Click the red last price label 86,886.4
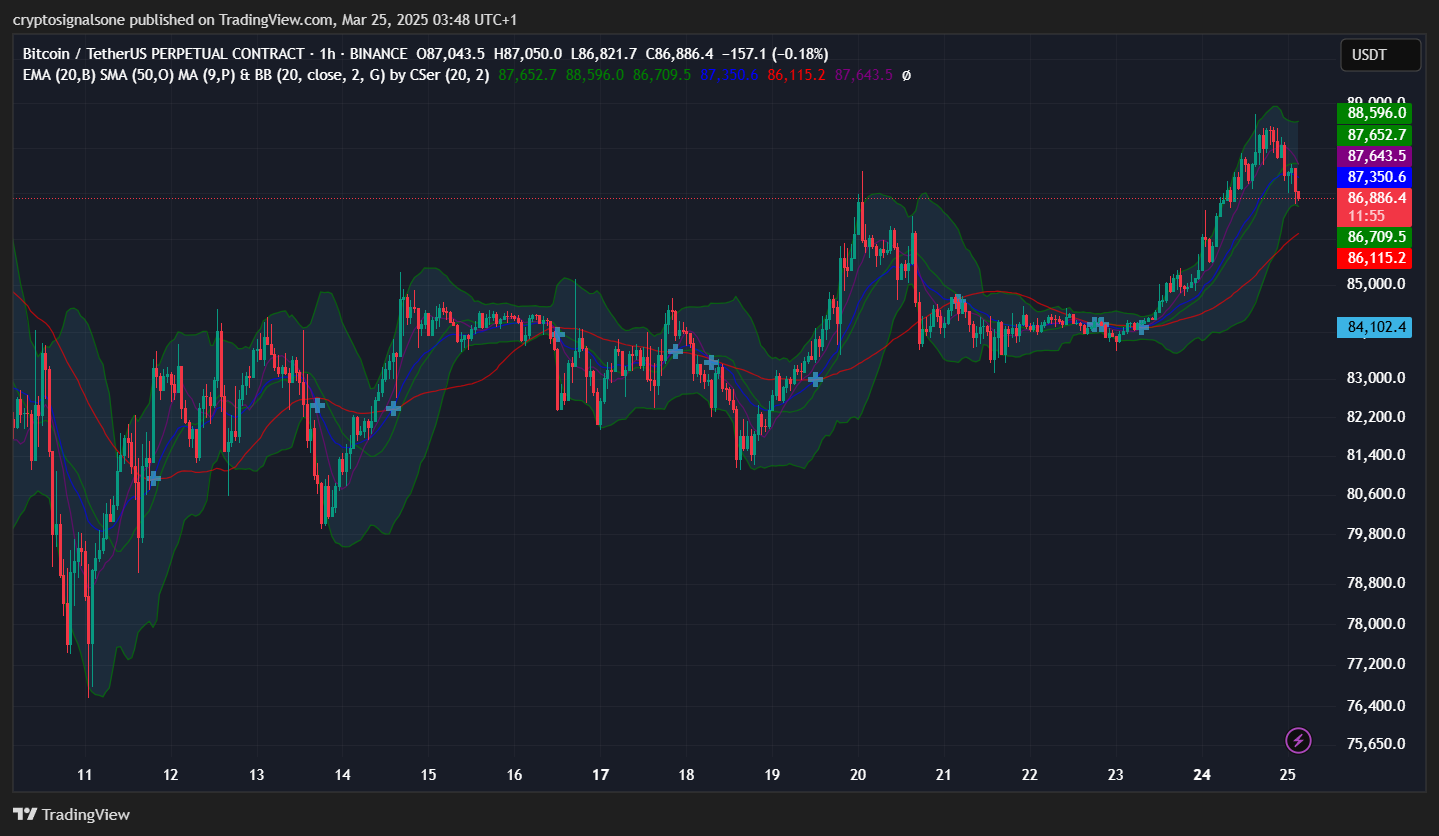 point(1374,197)
